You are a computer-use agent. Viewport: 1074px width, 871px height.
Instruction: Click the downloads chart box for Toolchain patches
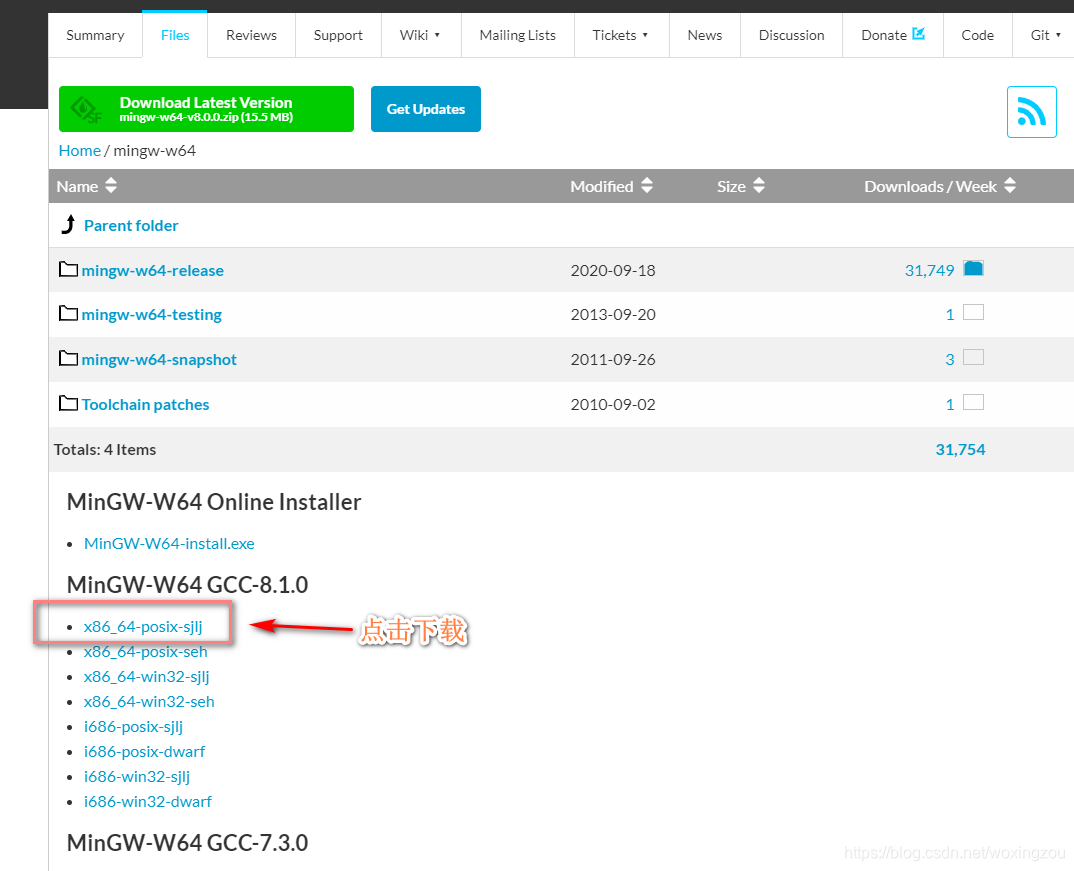point(973,402)
